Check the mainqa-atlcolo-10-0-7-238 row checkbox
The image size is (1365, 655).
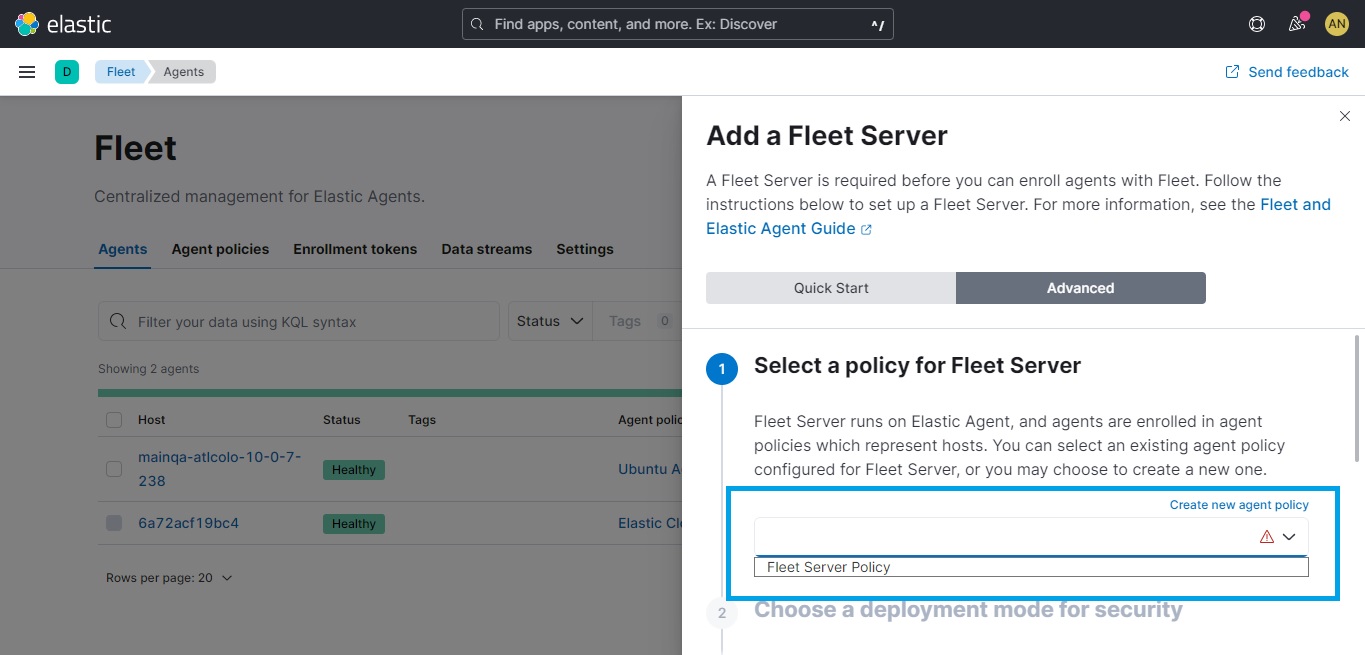click(x=113, y=469)
